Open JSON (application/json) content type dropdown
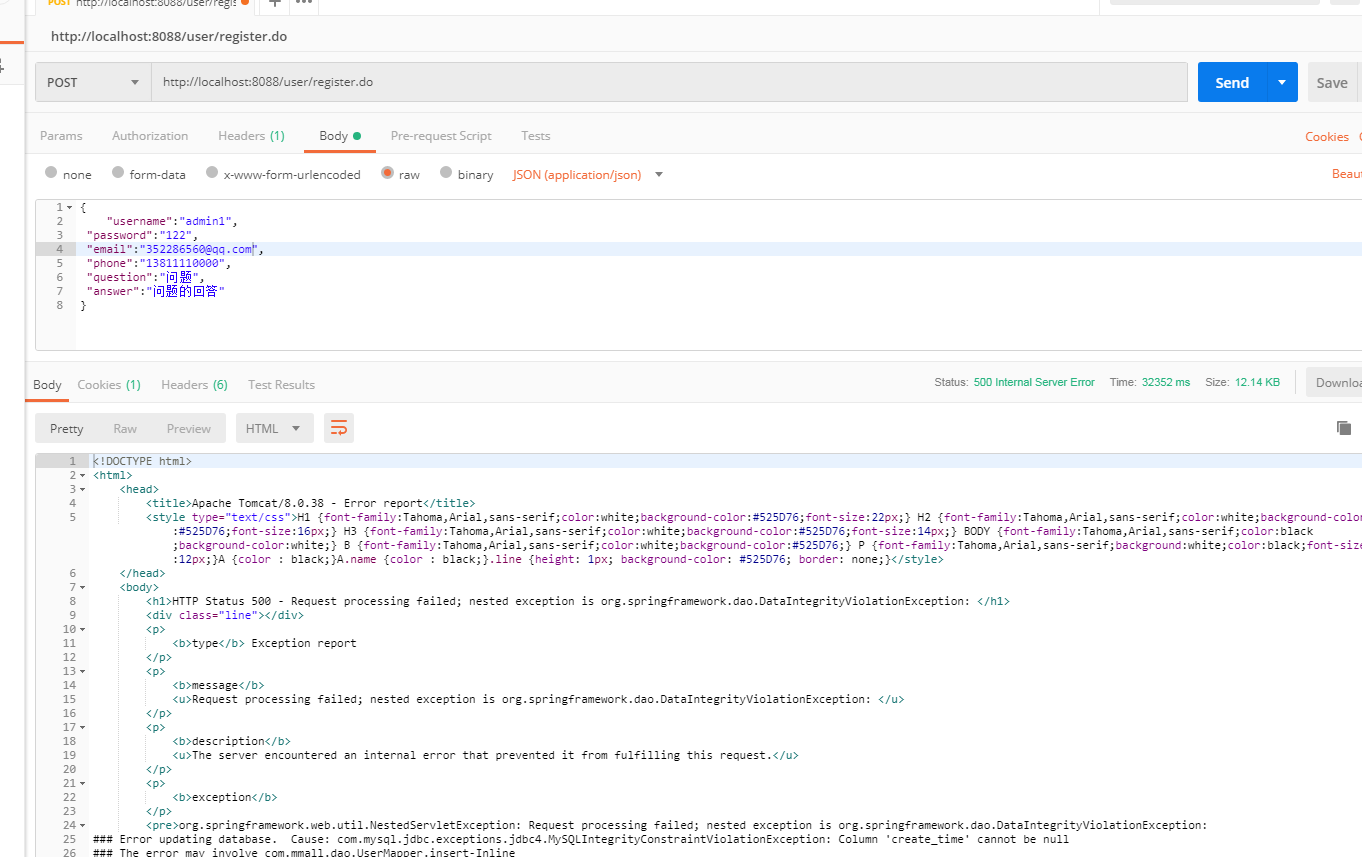The height and width of the screenshot is (857, 1362). tap(588, 174)
